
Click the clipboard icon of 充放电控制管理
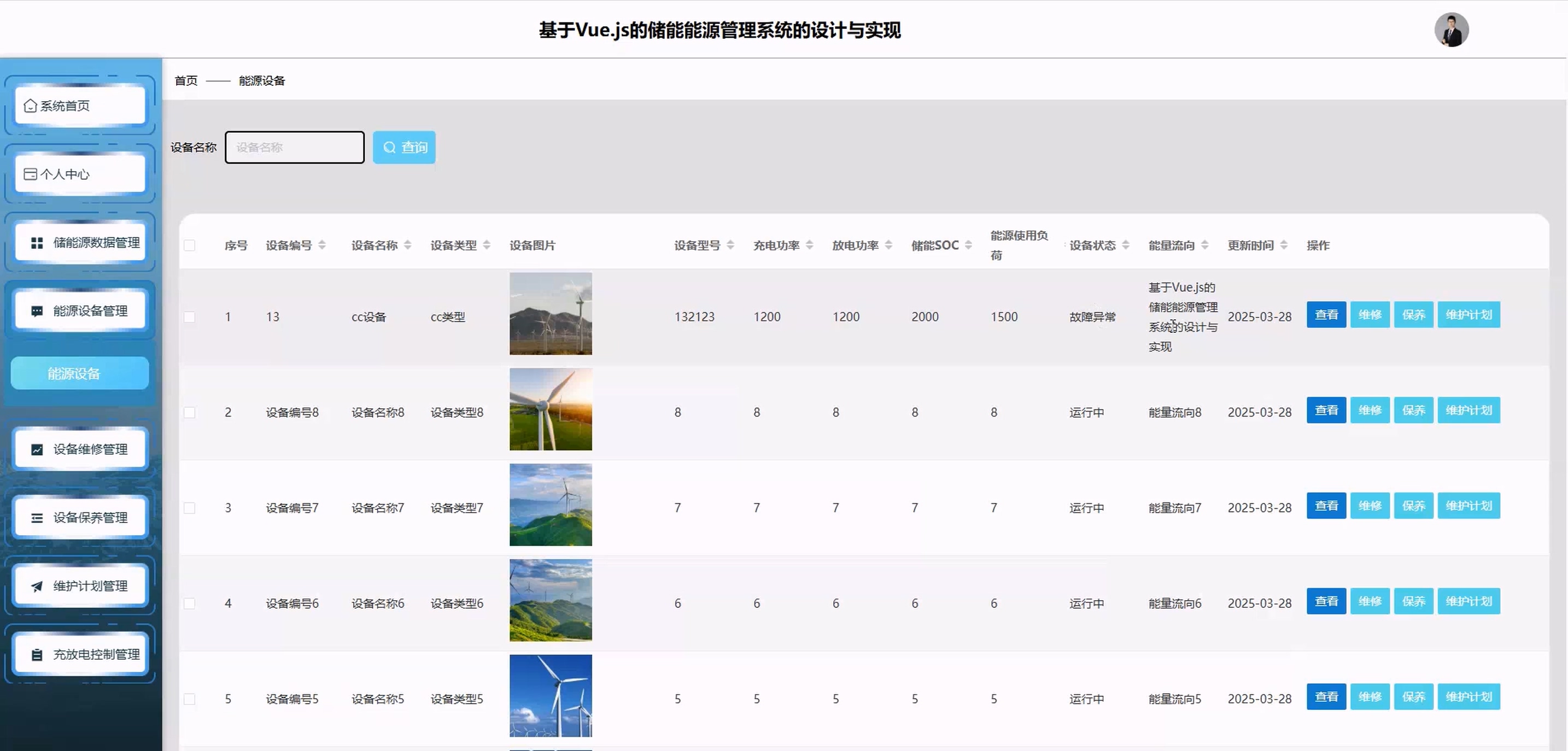point(37,655)
